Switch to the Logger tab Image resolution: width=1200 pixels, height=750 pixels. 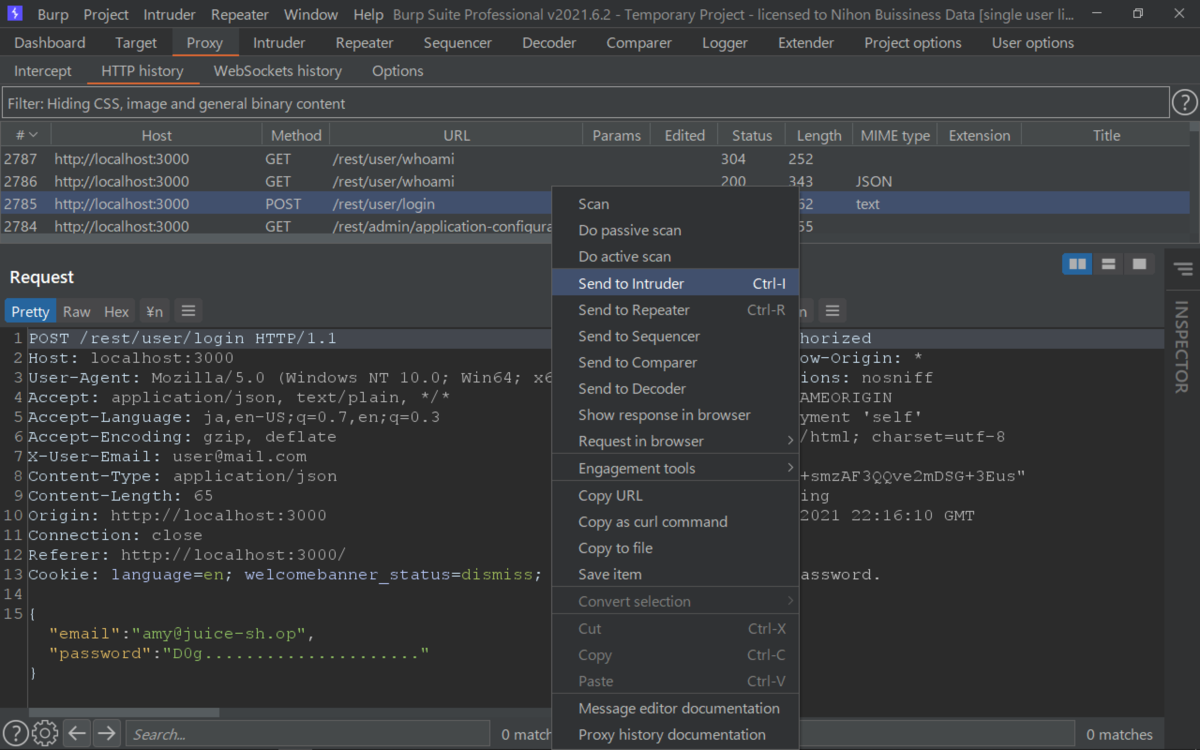pyautogui.click(x=725, y=43)
